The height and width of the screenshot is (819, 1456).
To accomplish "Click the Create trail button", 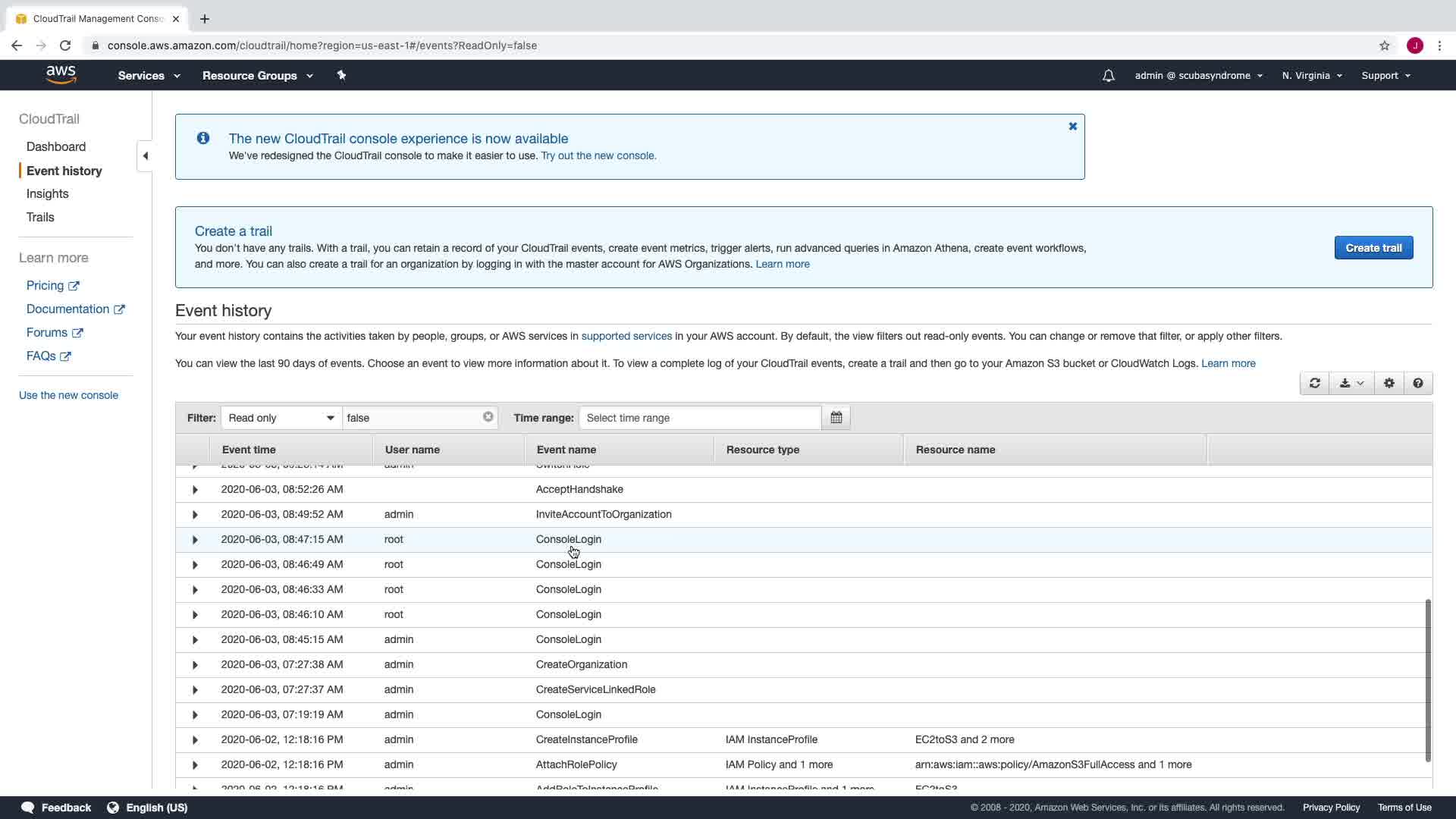I will point(1373,248).
